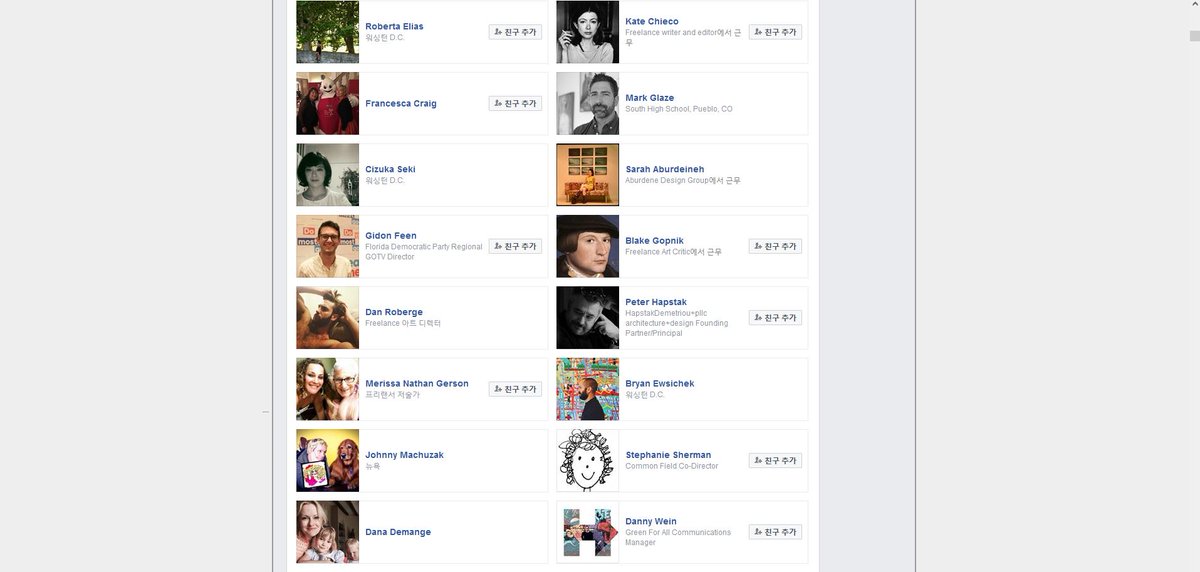Viewport: 1200px width, 572px height.
Task: Open Kate Chieco's black and white photo
Action: (587, 32)
